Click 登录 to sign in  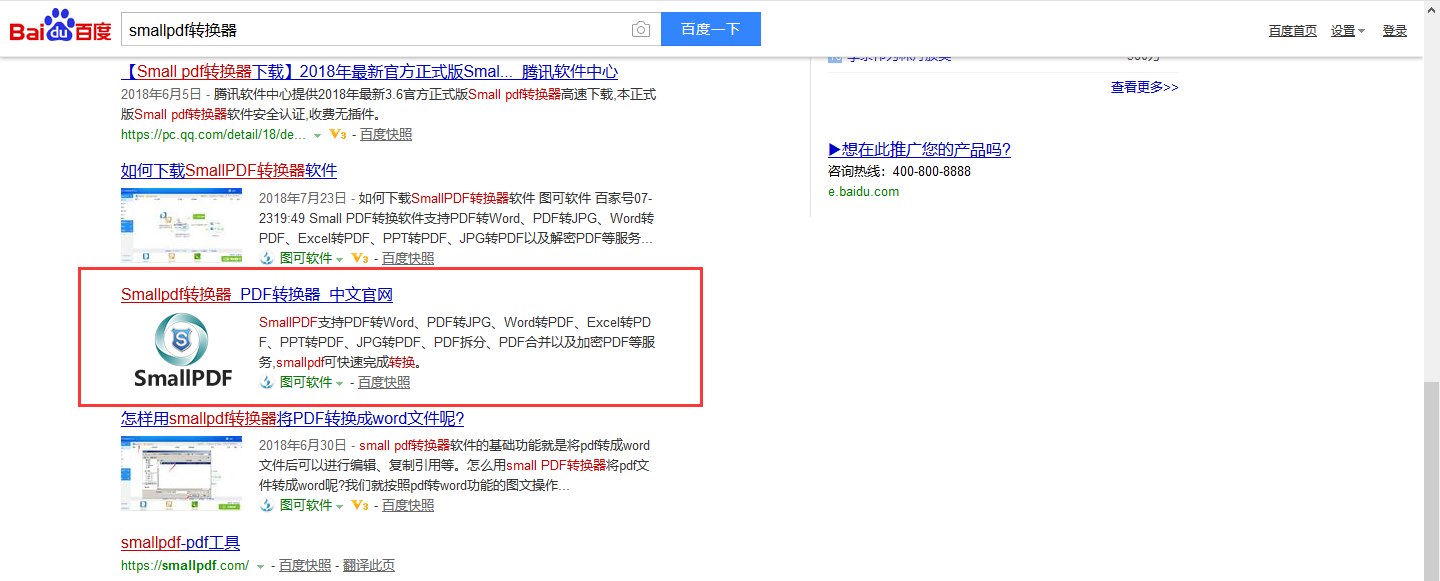[1395, 31]
